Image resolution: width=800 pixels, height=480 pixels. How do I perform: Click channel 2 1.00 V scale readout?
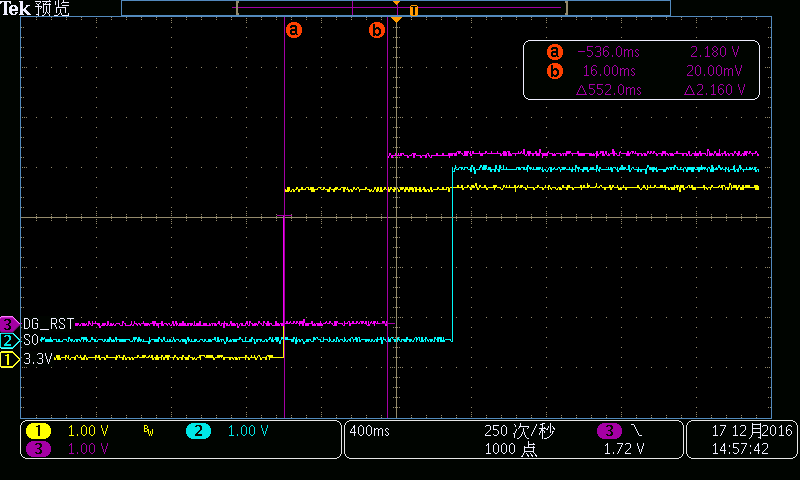click(247, 431)
